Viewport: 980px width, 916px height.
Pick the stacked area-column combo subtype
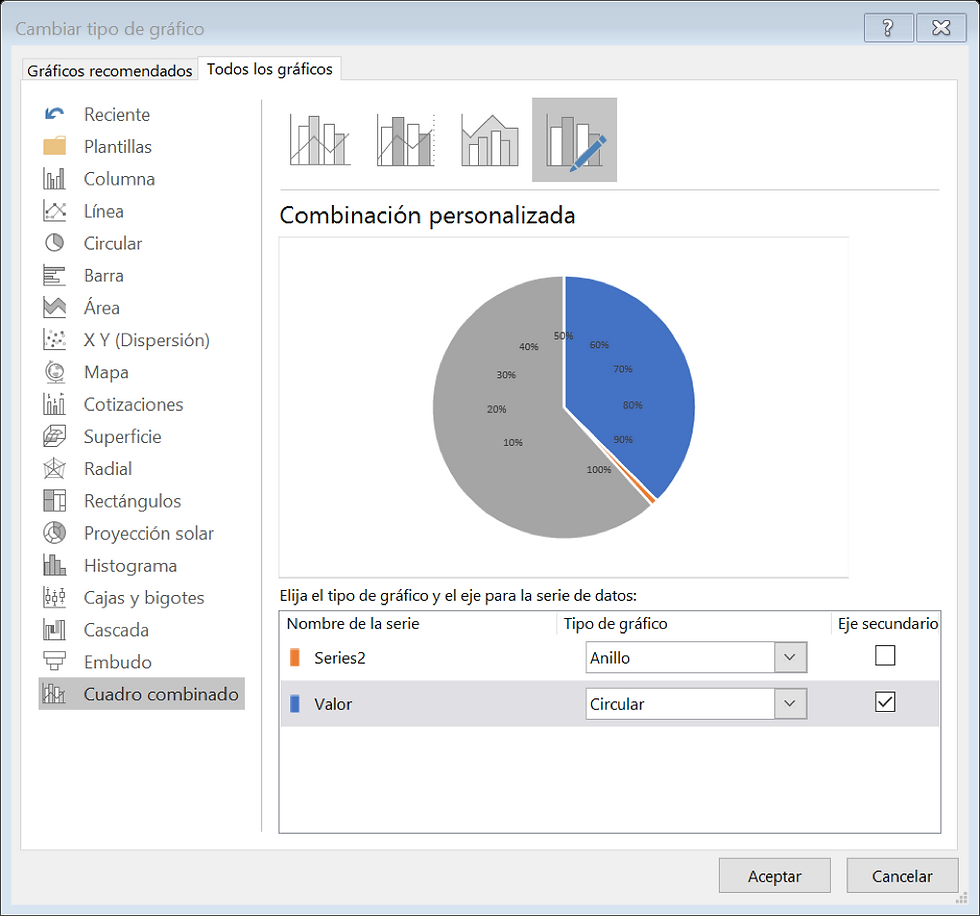490,140
